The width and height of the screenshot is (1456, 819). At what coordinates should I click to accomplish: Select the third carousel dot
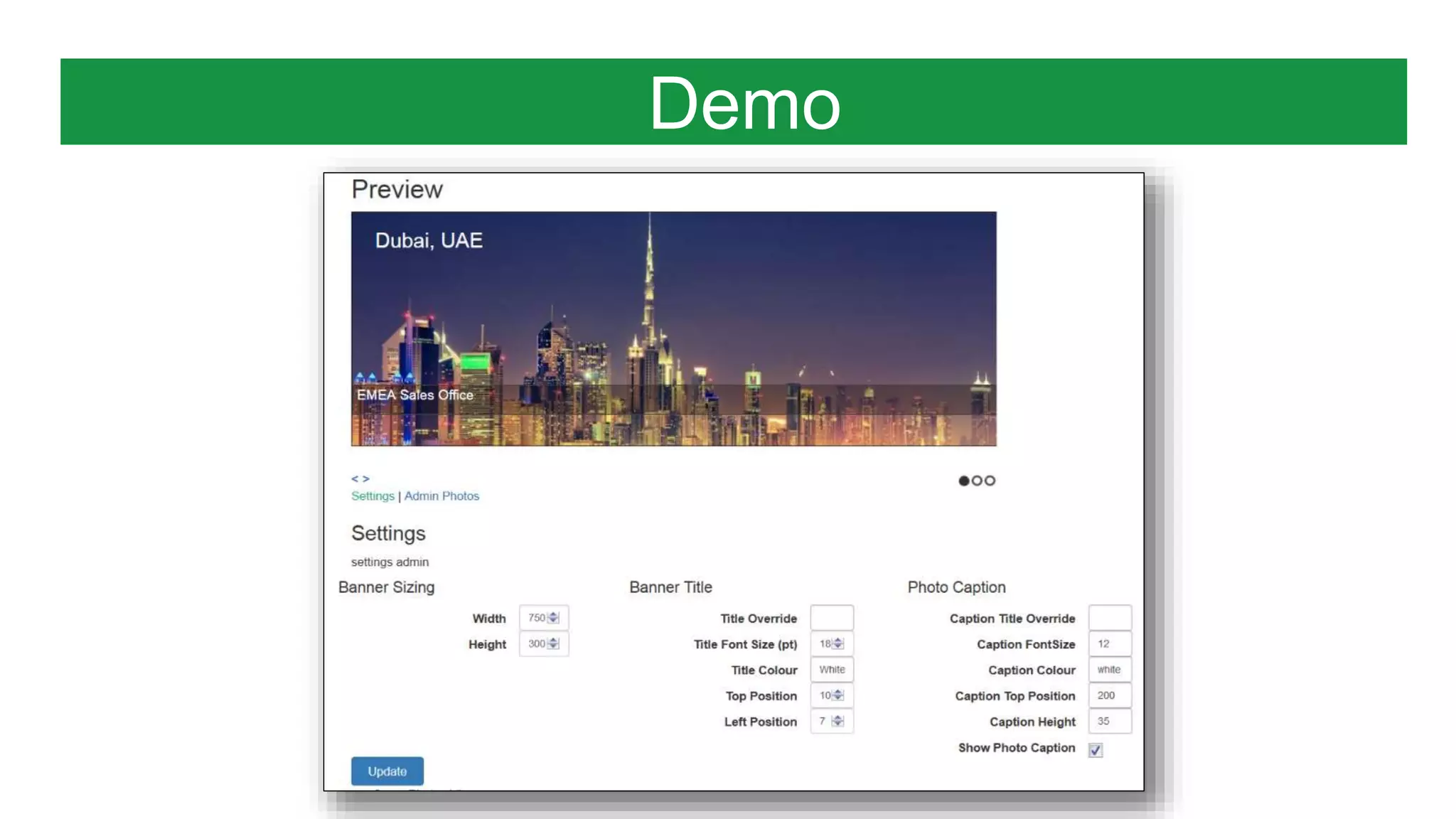tap(990, 481)
